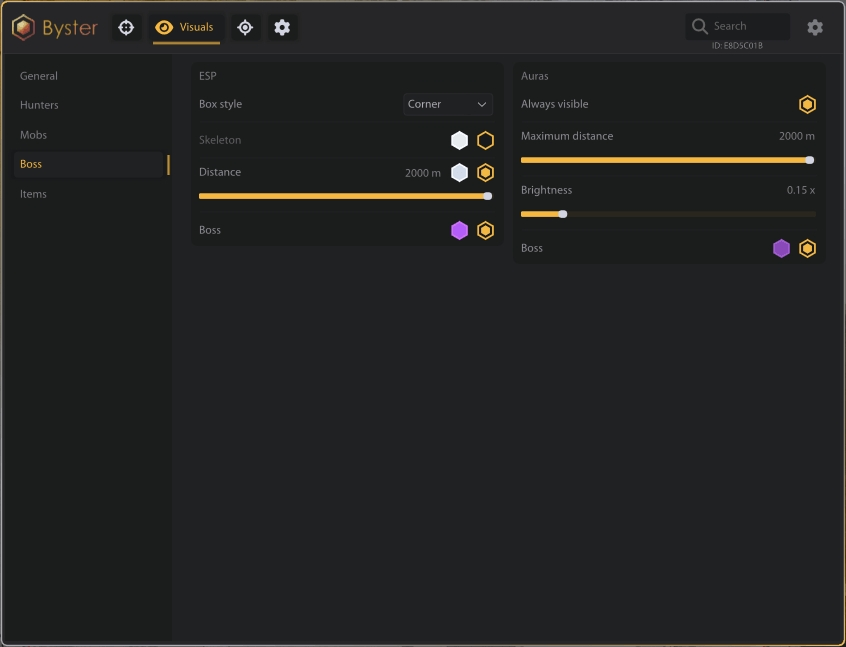846x647 pixels.
Task: Adjust the ESP Distance slider
Action: click(x=345, y=196)
